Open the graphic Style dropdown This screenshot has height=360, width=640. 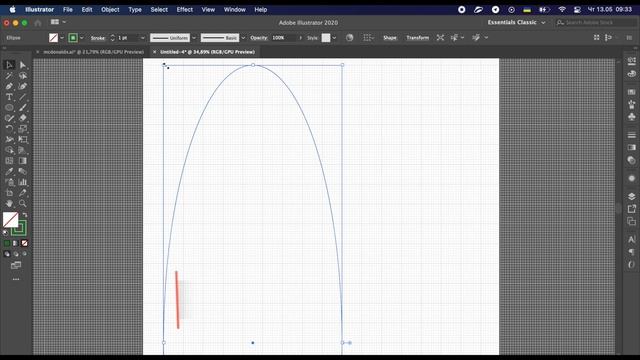tap(334, 38)
